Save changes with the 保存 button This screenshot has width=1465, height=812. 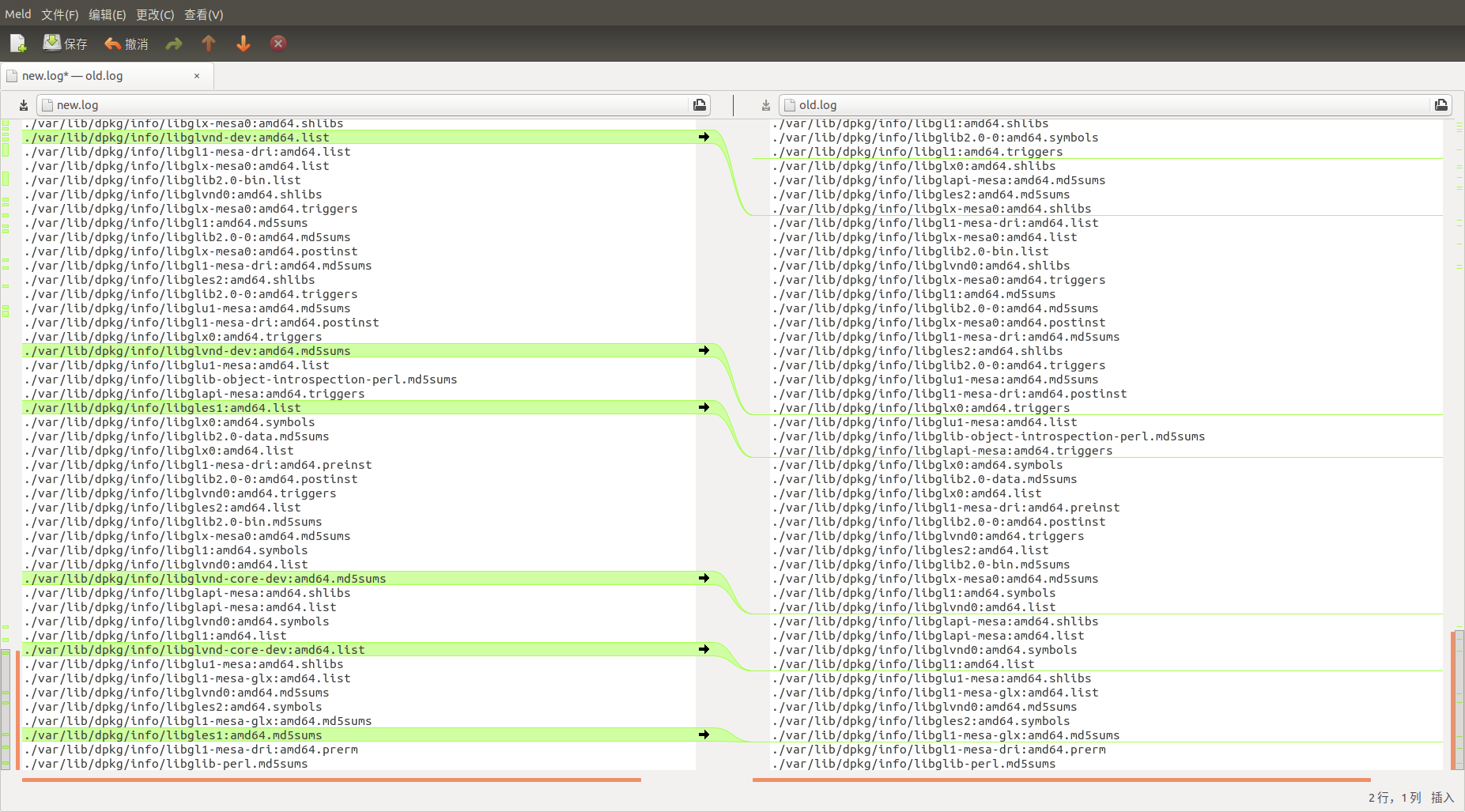pos(65,43)
